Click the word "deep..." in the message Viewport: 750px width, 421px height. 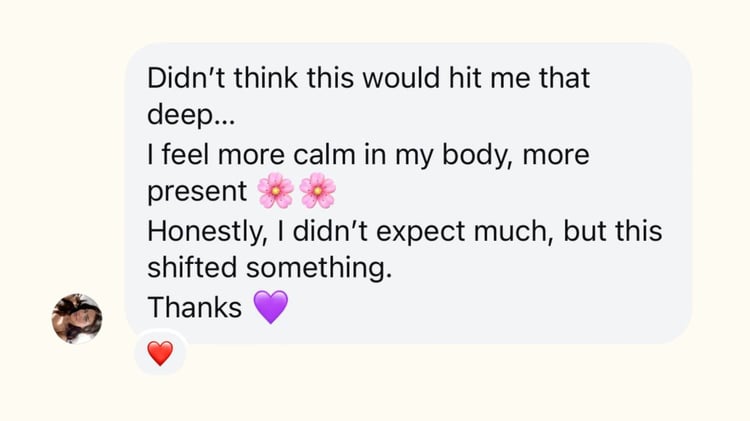pyautogui.click(x=190, y=115)
